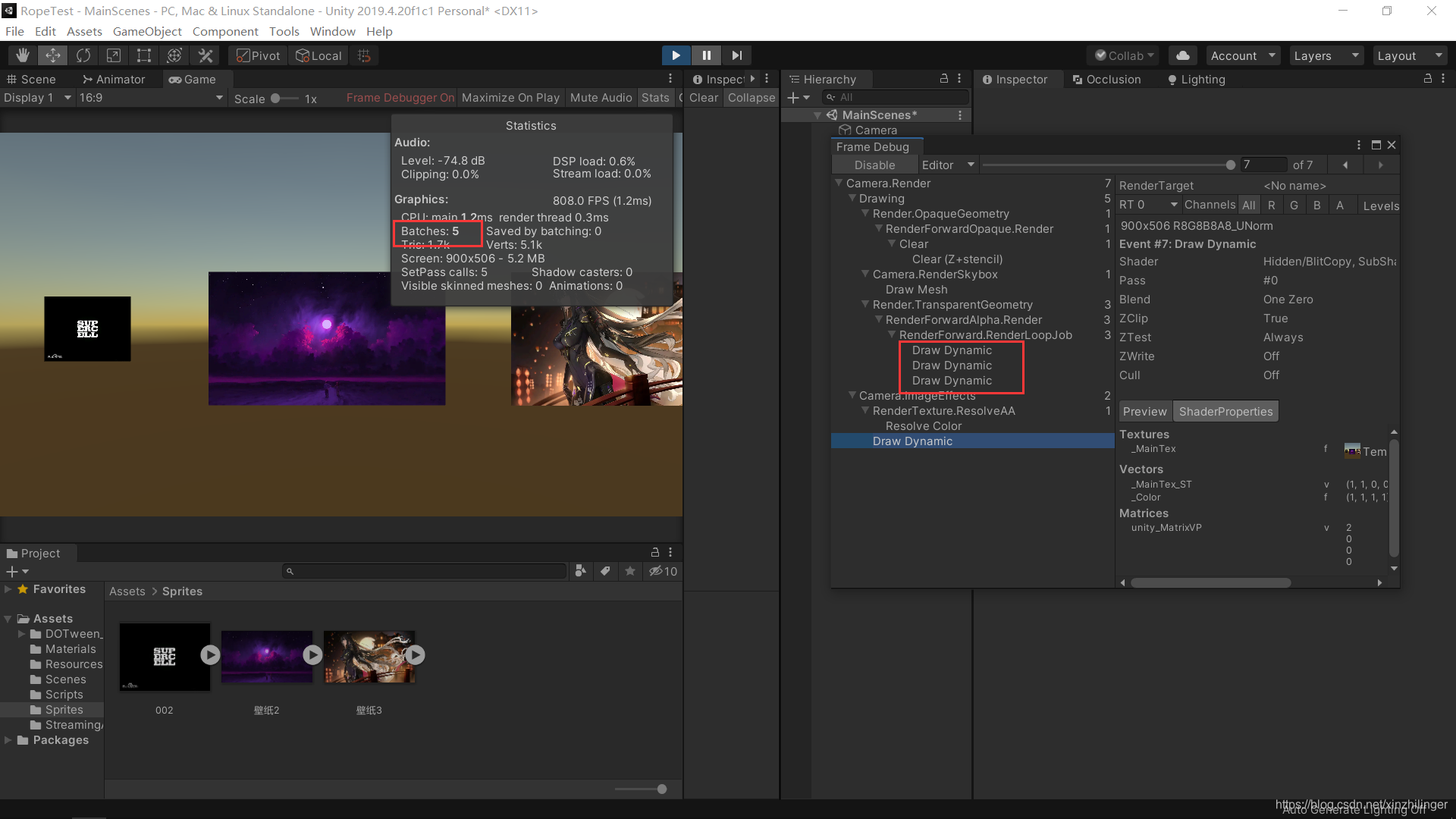Toggle Stats panel display
1456x819 pixels.
[x=655, y=96]
